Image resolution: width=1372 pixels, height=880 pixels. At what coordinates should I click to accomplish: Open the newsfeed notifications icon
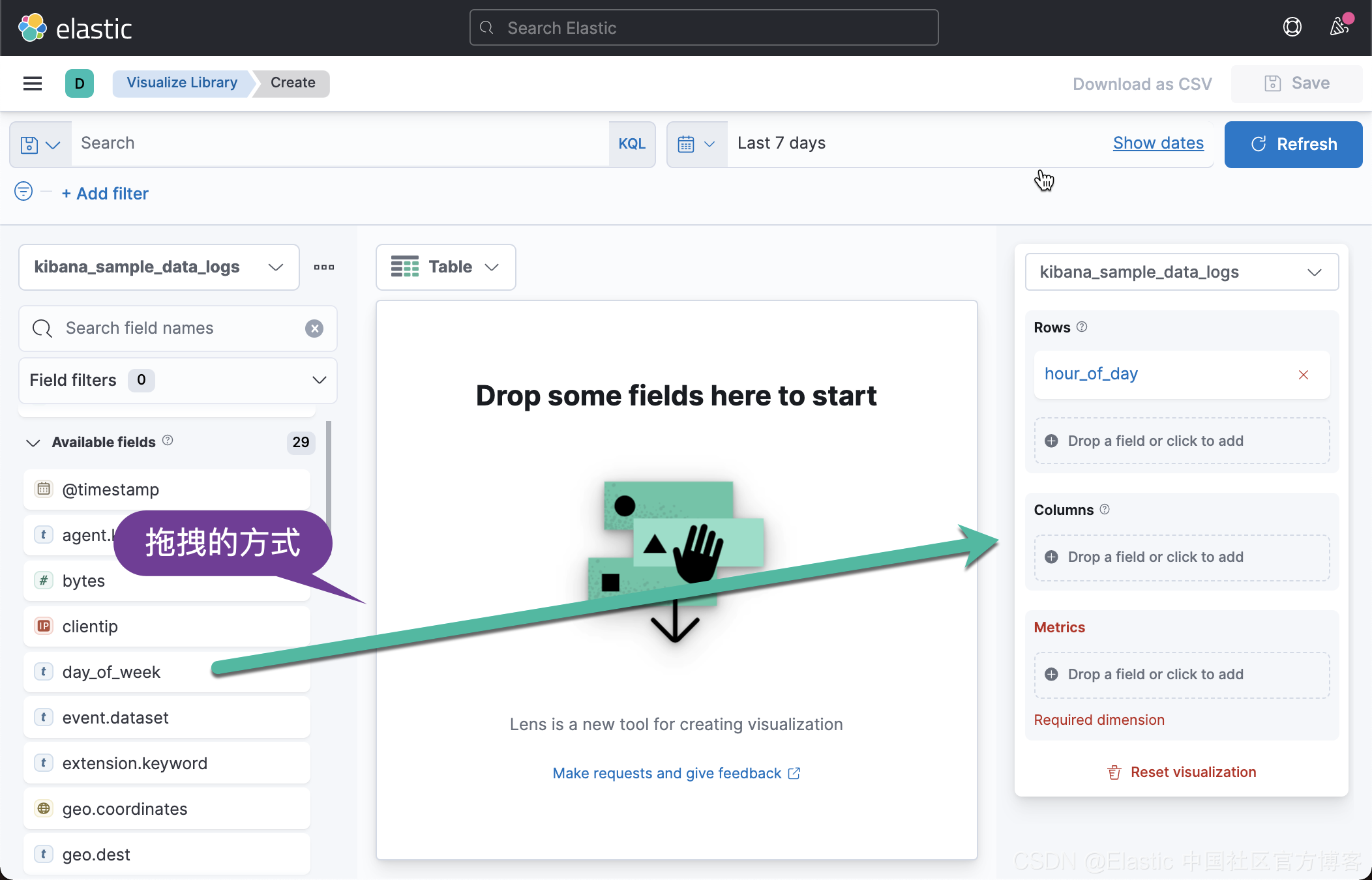[1339, 27]
